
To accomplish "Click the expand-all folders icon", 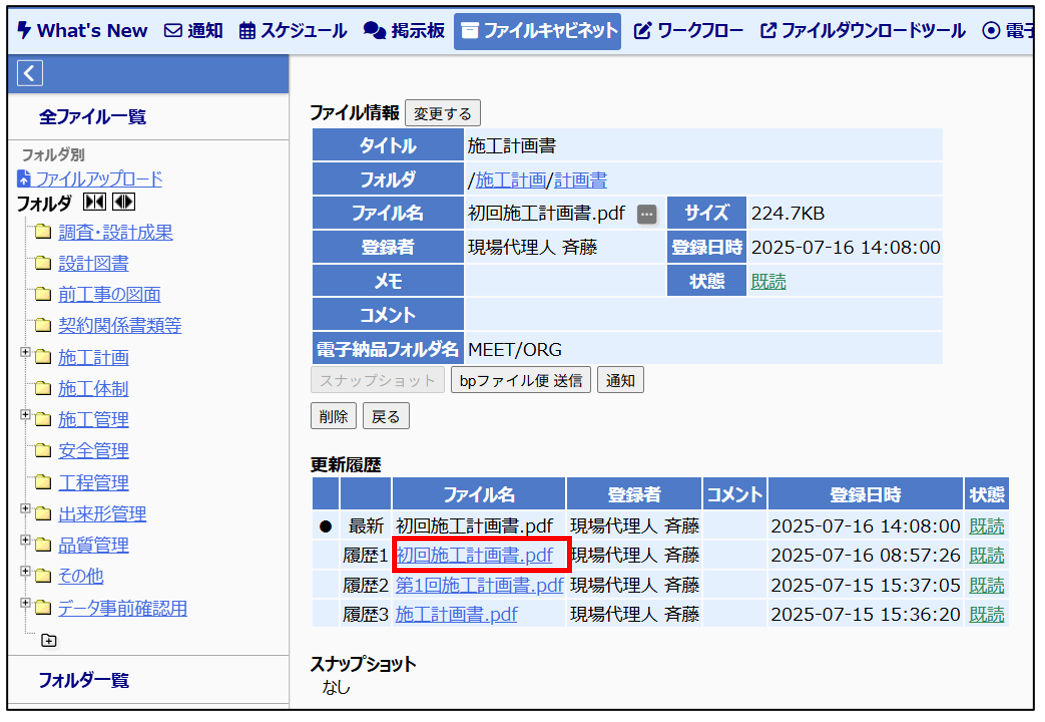I will (123, 203).
